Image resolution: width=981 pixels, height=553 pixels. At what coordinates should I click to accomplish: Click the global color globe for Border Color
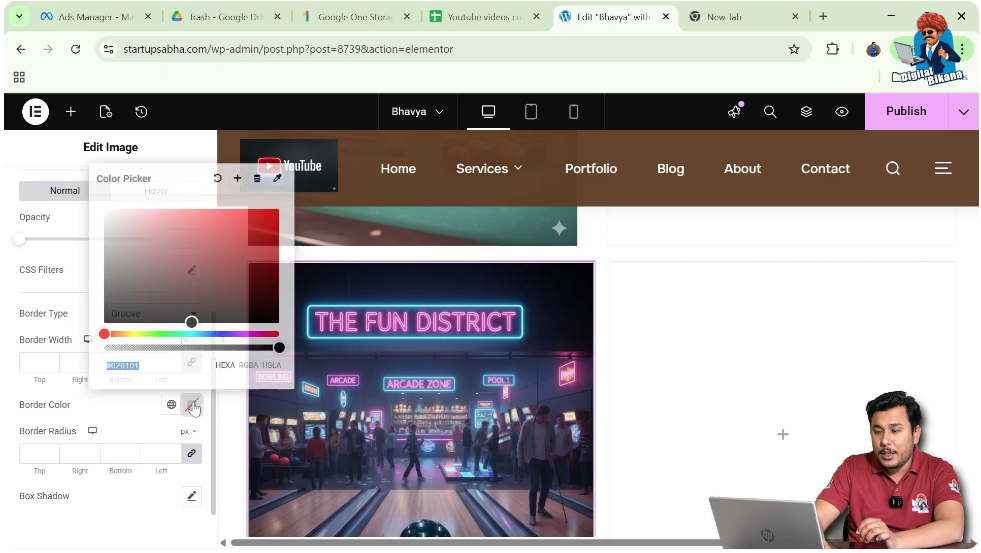coord(171,405)
